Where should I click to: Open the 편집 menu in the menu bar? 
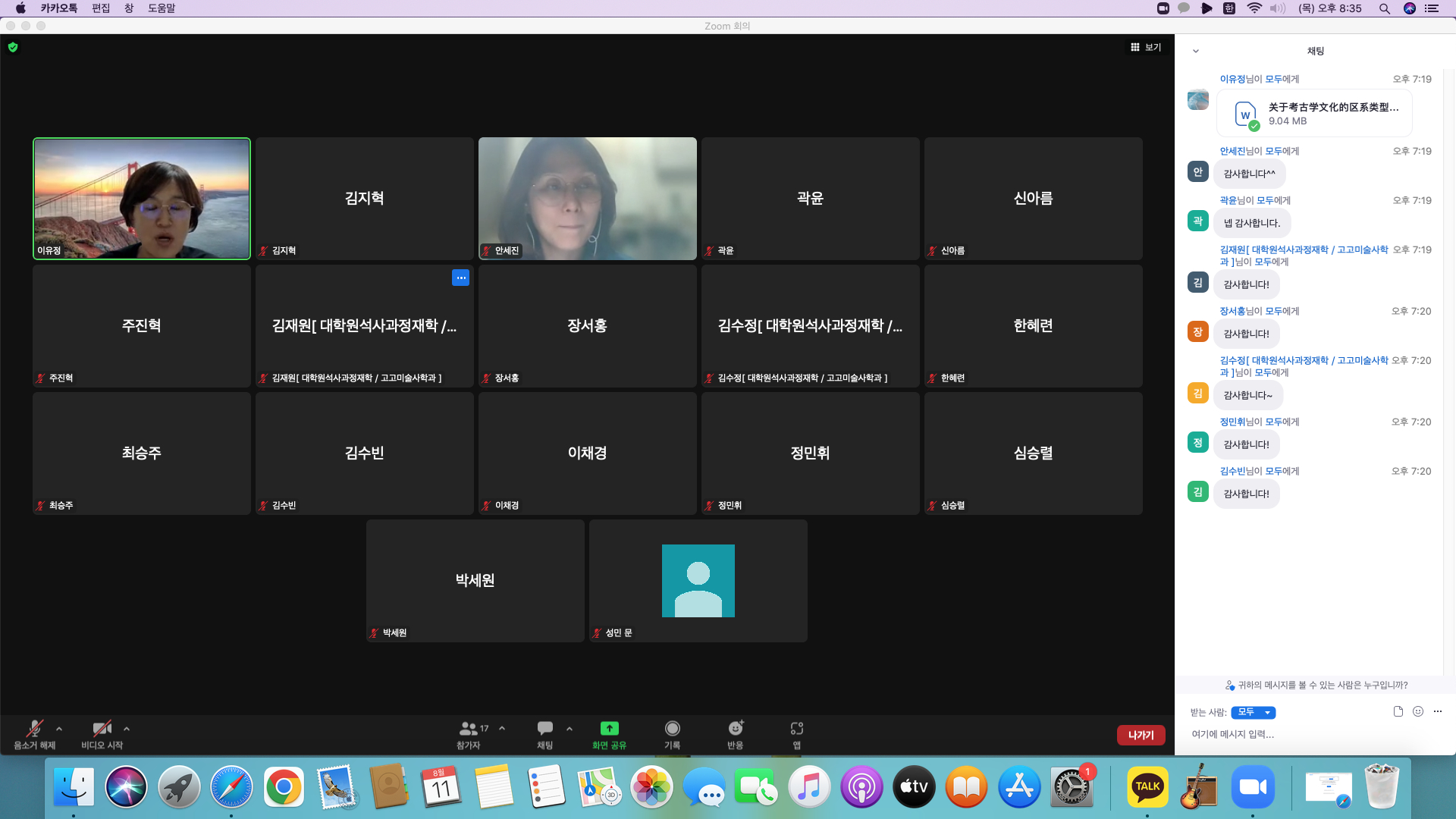pos(101,8)
